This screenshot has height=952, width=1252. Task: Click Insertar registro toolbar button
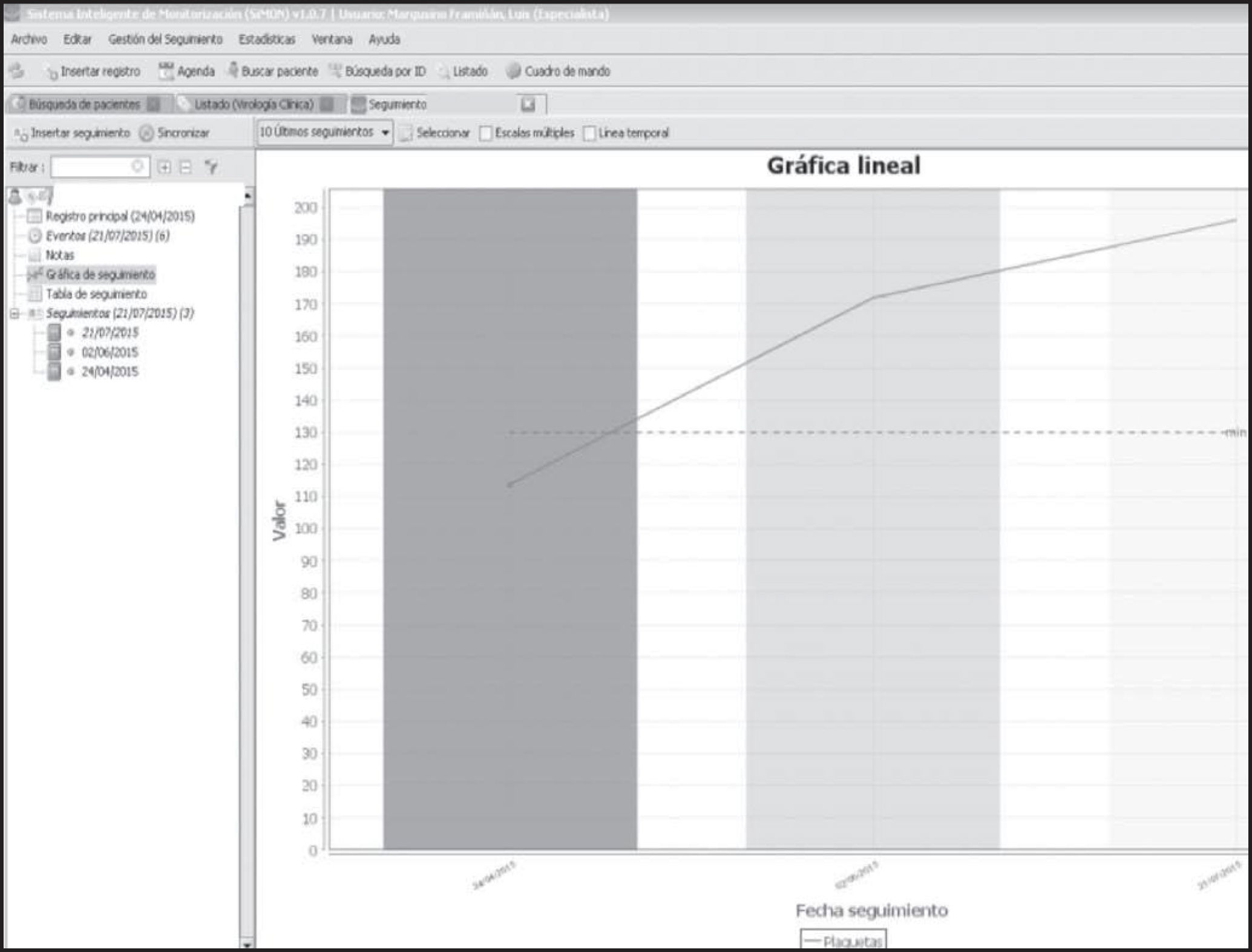tap(93, 72)
